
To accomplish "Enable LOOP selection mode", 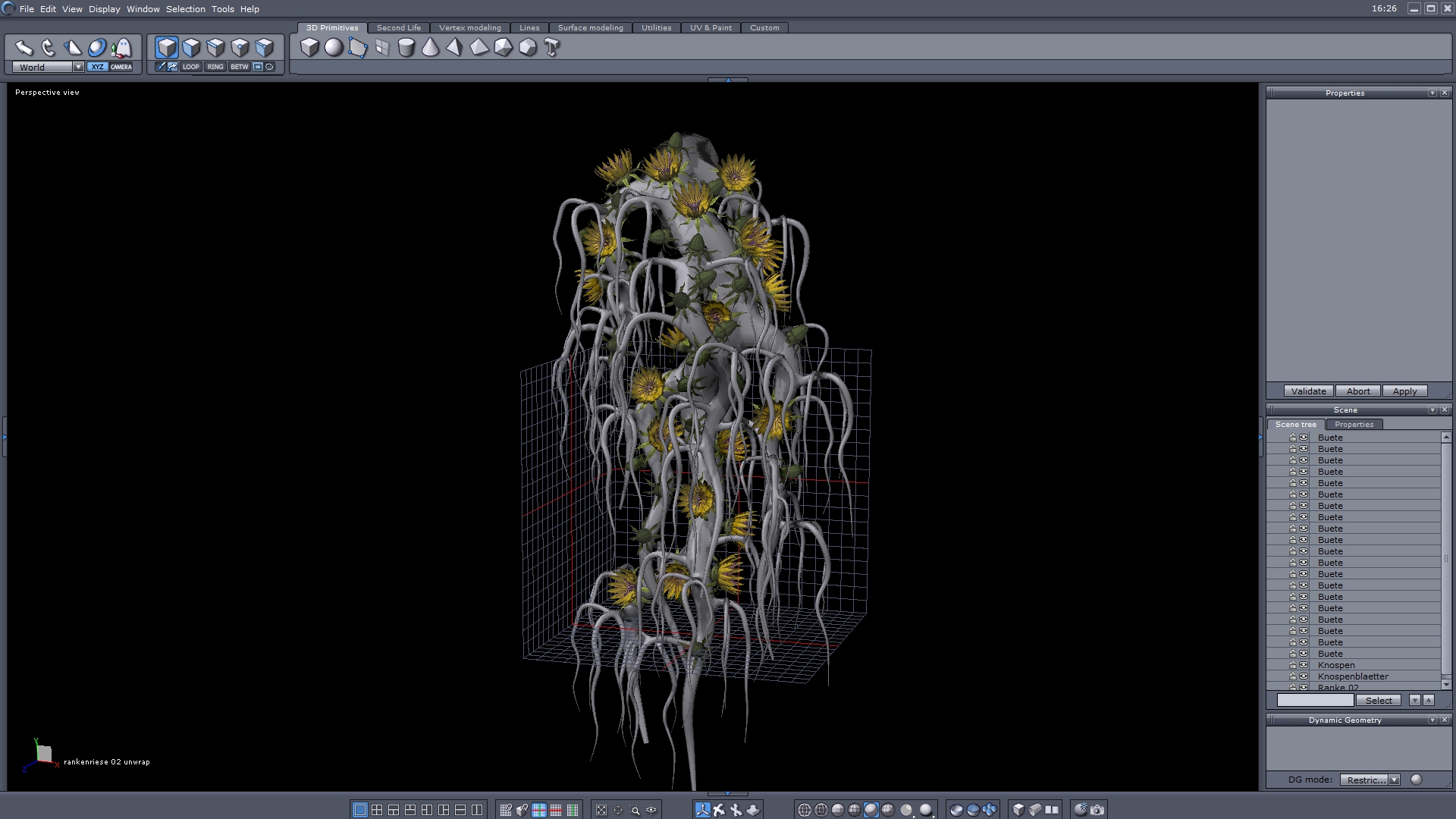I will tap(190, 67).
